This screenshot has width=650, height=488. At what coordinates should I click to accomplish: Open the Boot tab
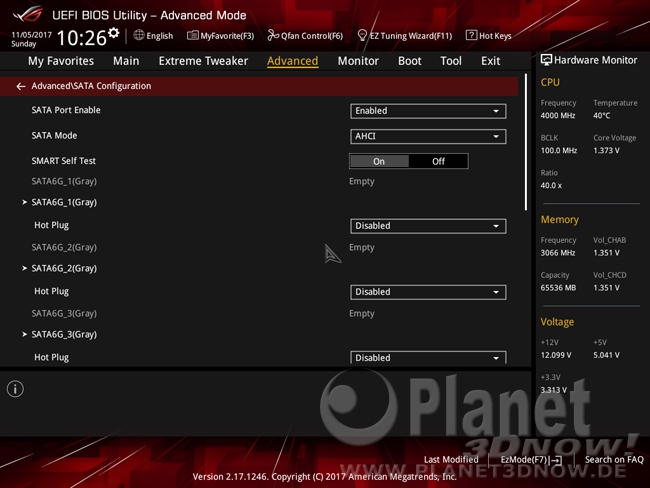pyautogui.click(x=410, y=61)
